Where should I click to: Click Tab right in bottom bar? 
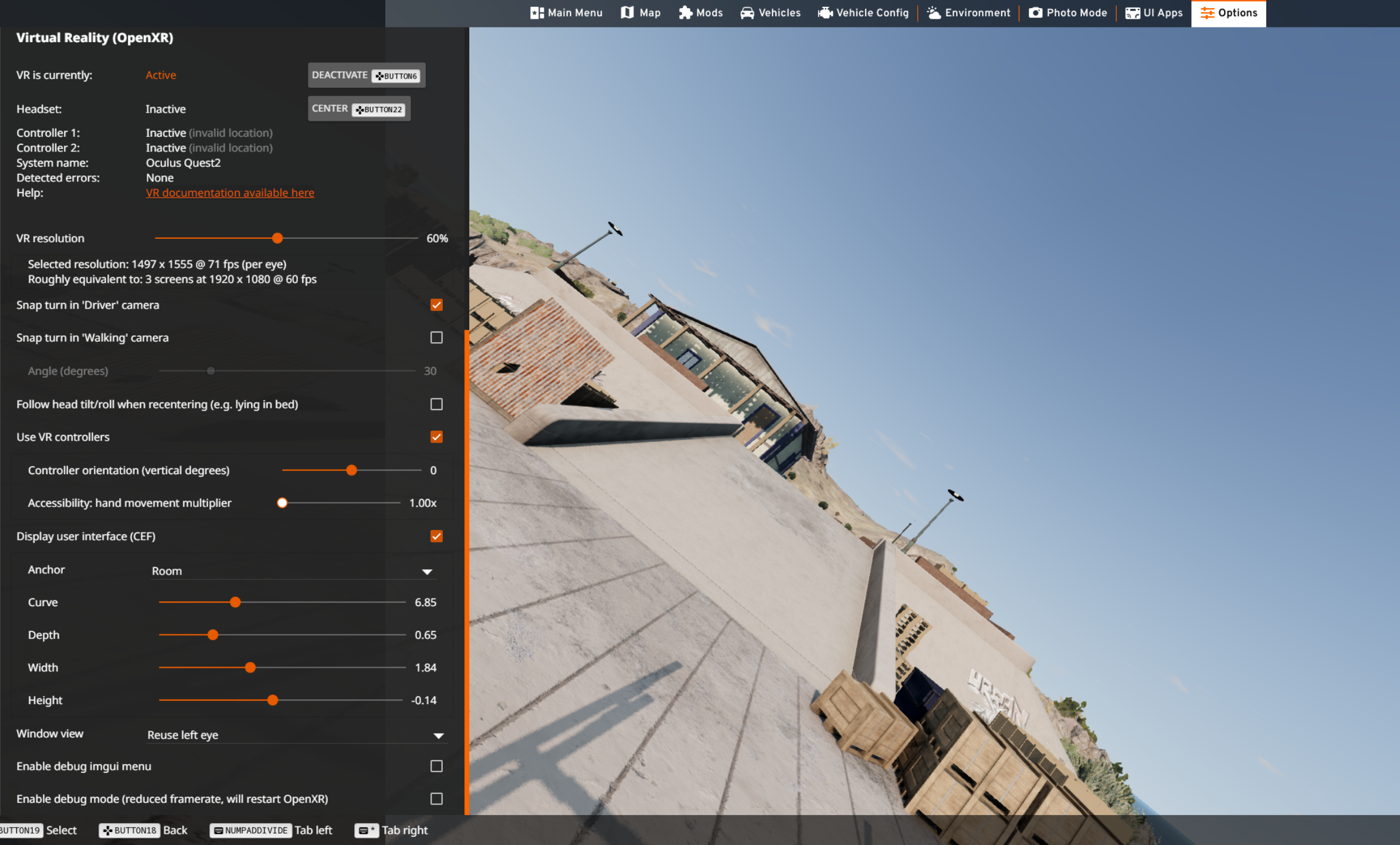pos(392,830)
